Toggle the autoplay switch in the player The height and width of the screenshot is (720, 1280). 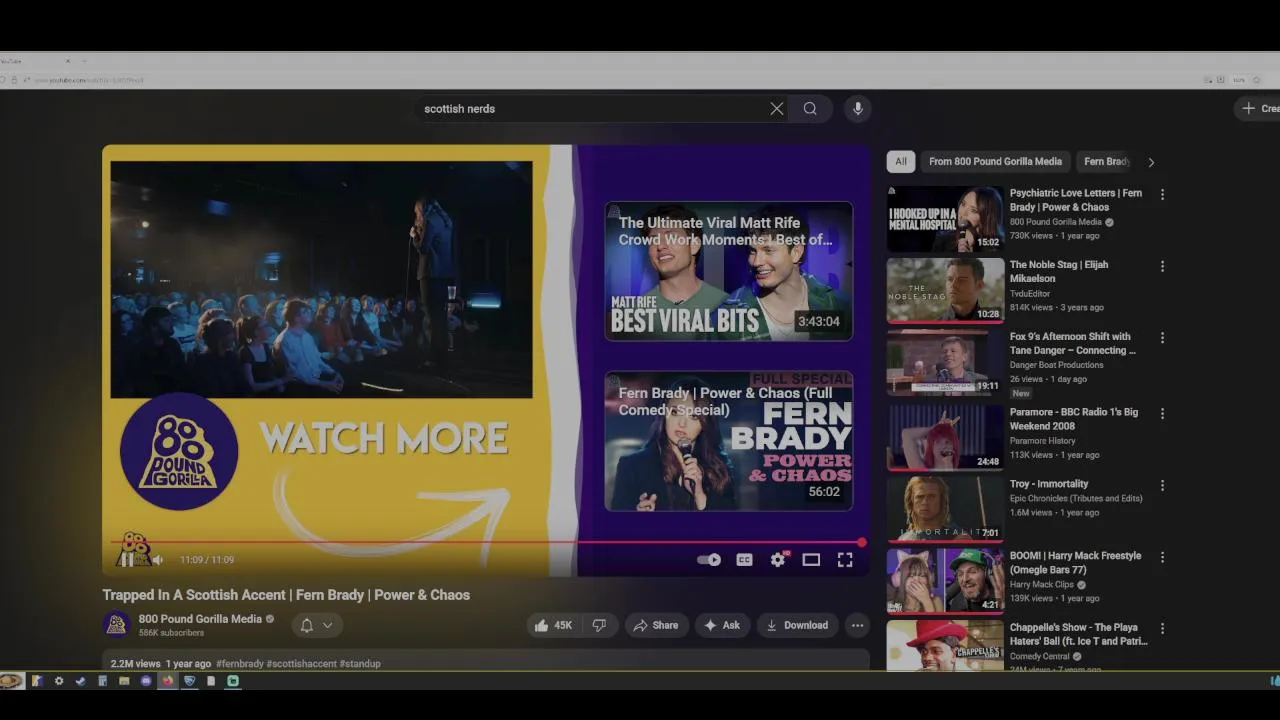(709, 560)
